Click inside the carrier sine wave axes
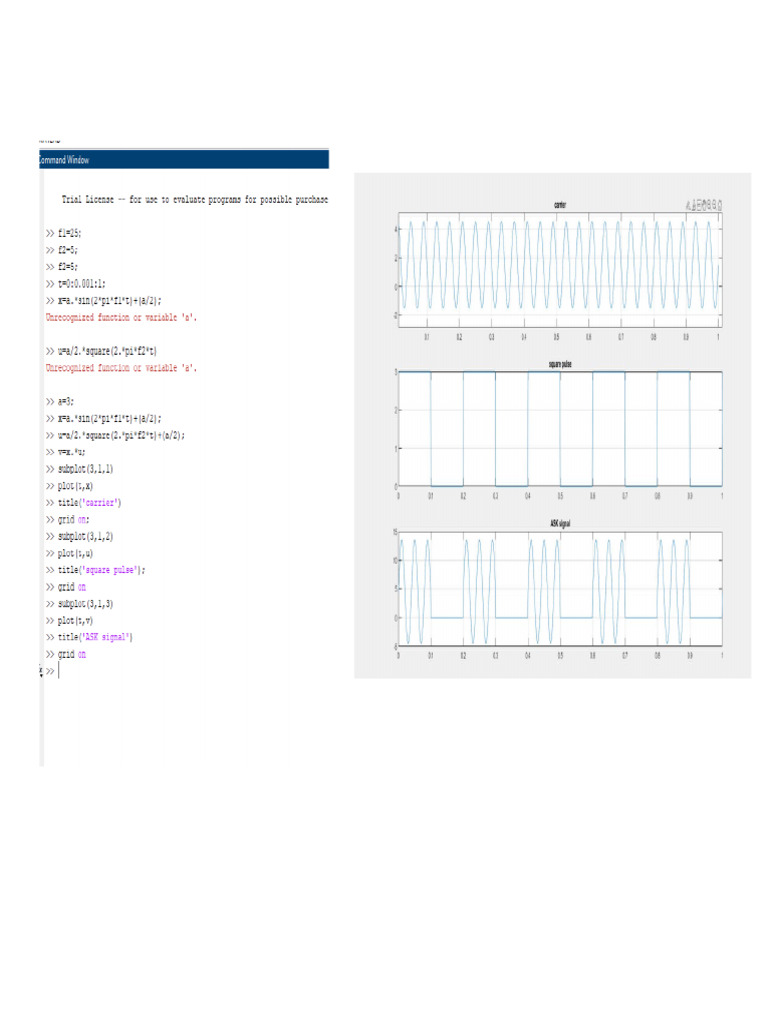768x1024 pixels. pos(560,270)
